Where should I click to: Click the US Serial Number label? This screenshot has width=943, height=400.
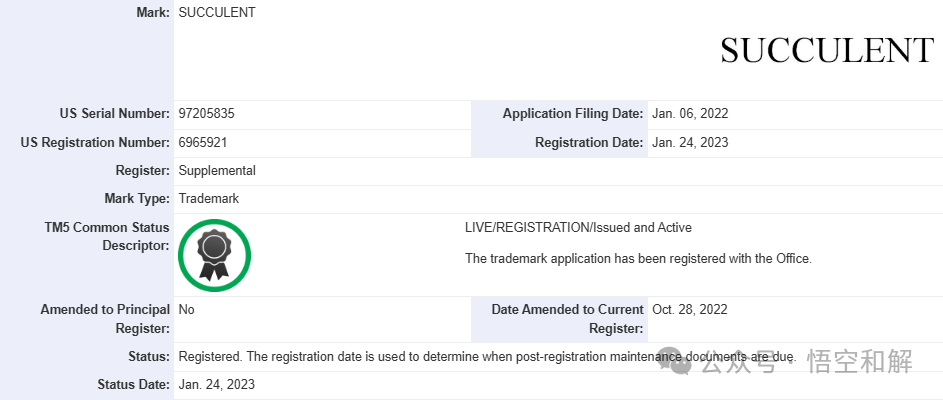[114, 114]
